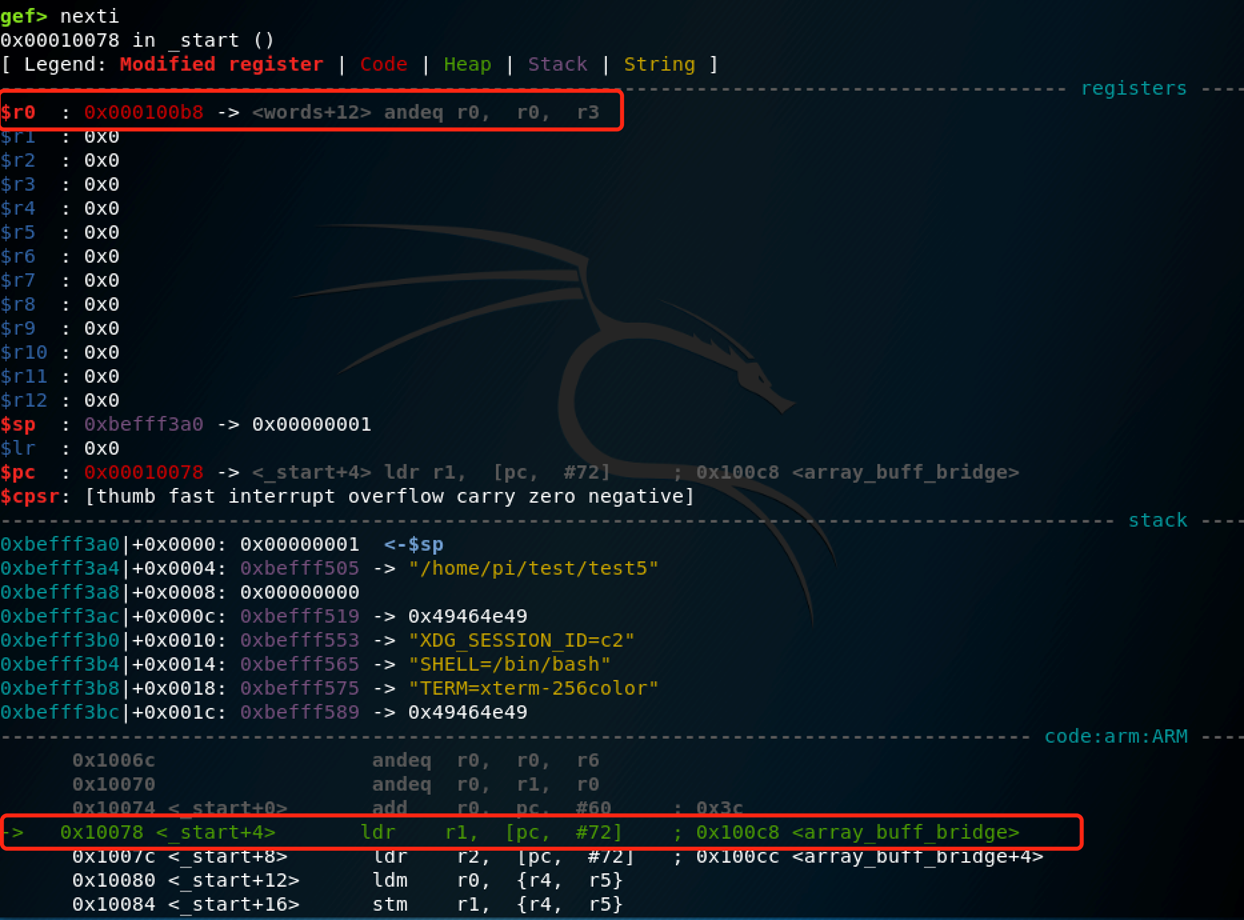Click pointer 0xbefff589 in the stack

click(299, 712)
